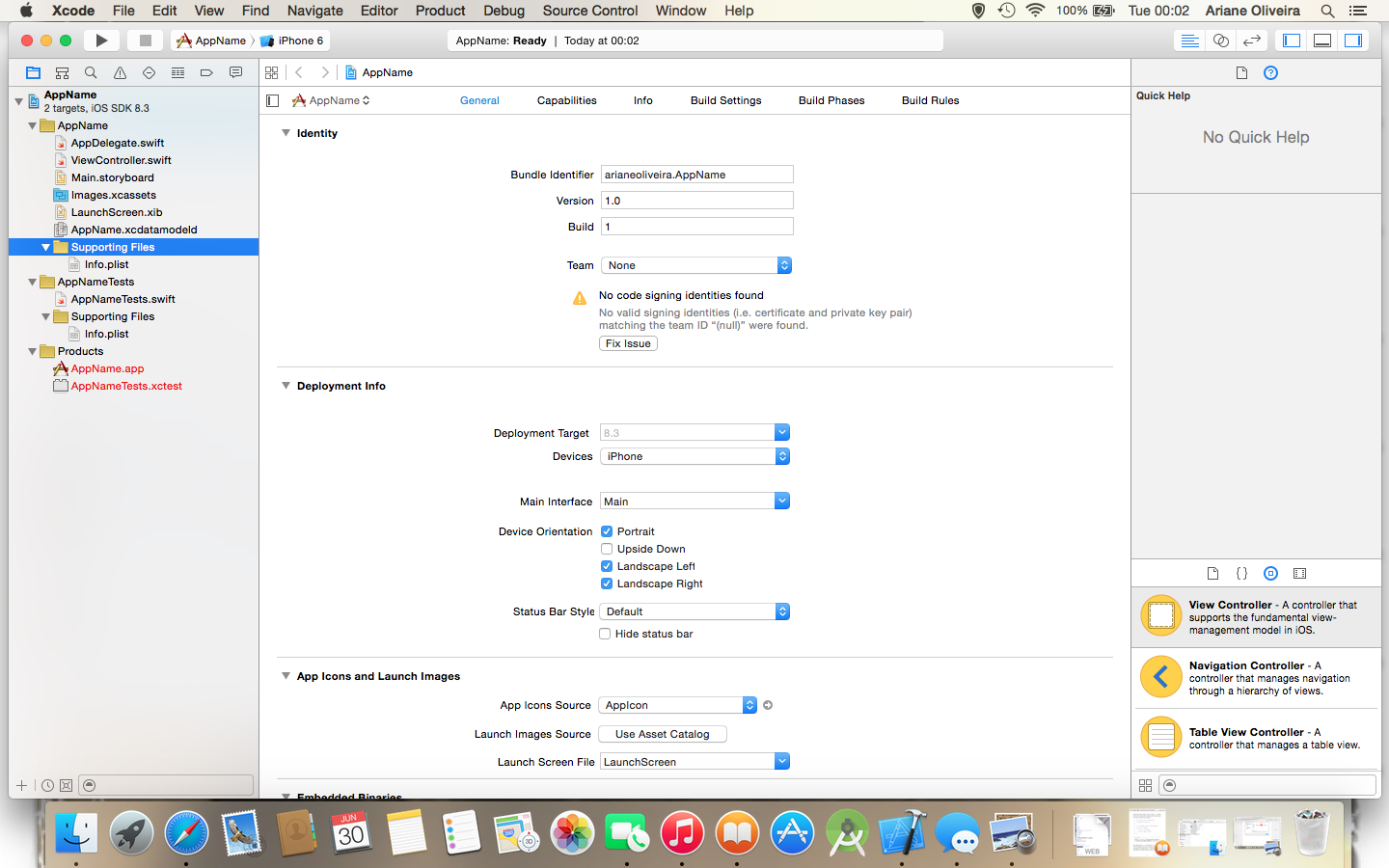Click the Use Asset Catalog button
The height and width of the screenshot is (868, 1389).
point(662,734)
